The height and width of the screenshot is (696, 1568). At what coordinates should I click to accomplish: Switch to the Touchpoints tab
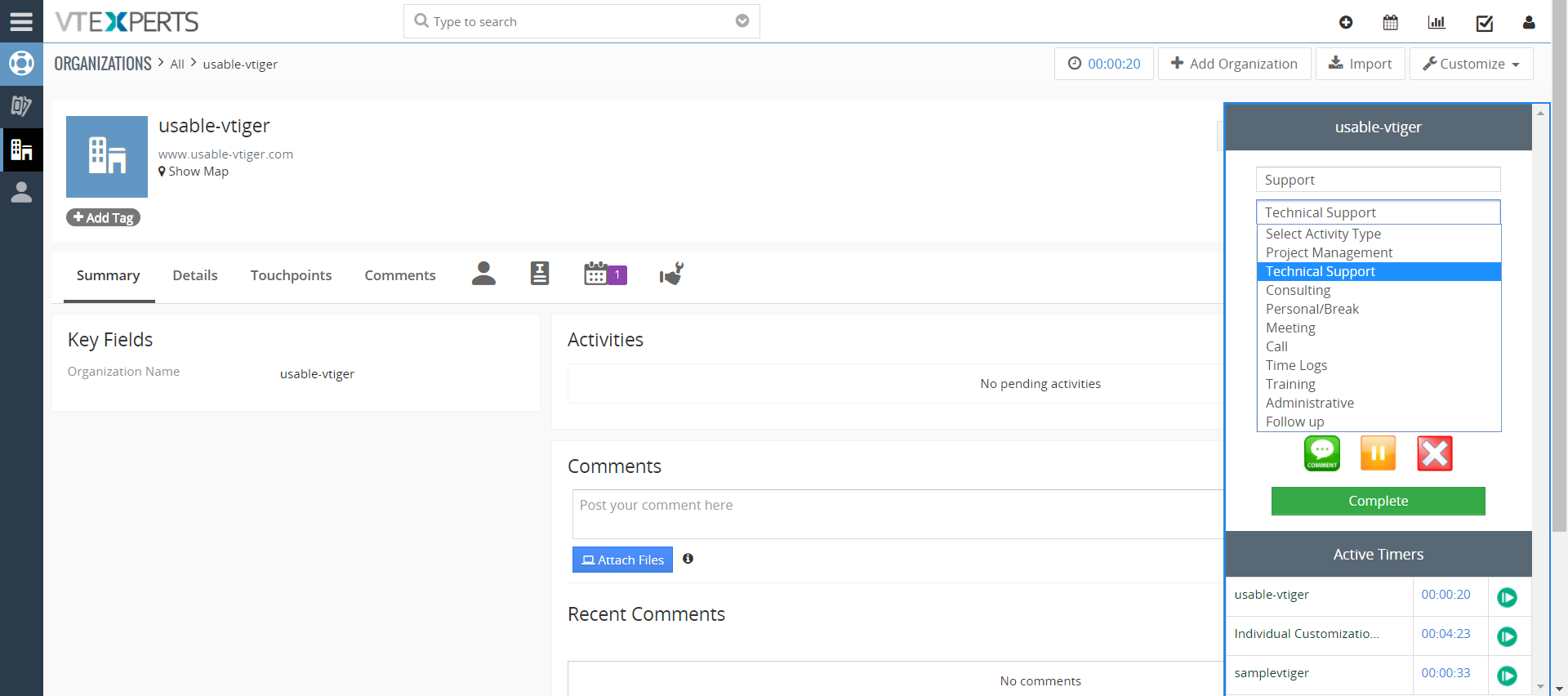(x=292, y=276)
